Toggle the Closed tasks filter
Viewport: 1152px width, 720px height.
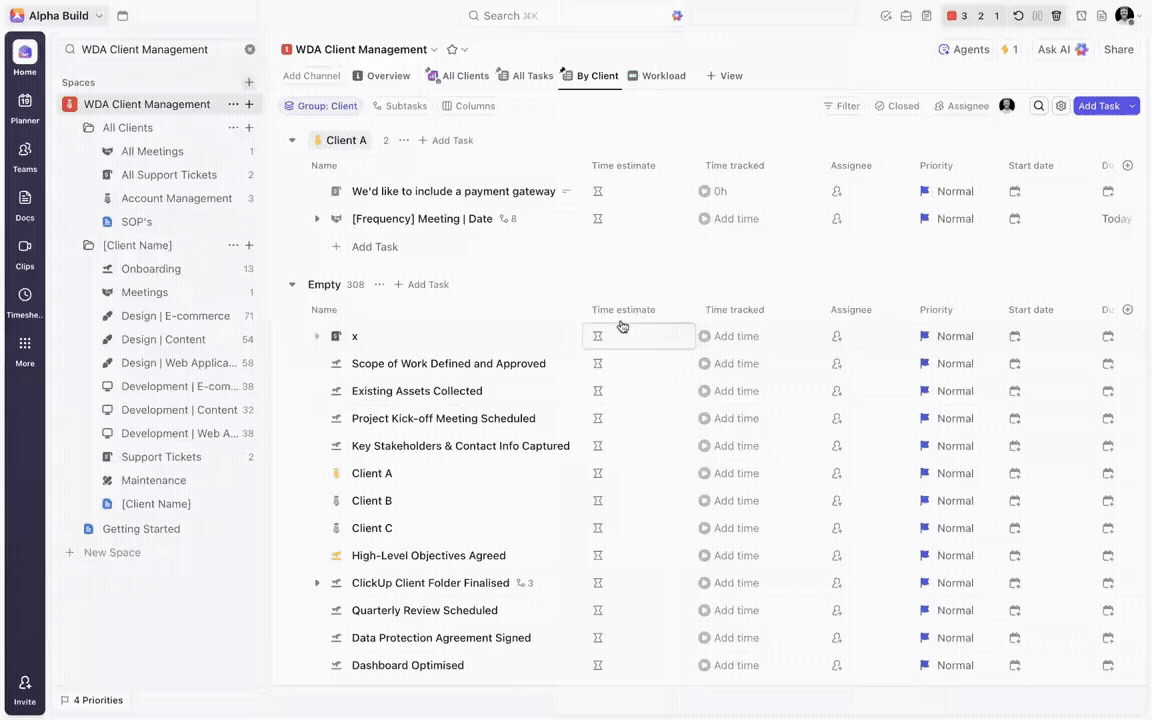pos(897,106)
